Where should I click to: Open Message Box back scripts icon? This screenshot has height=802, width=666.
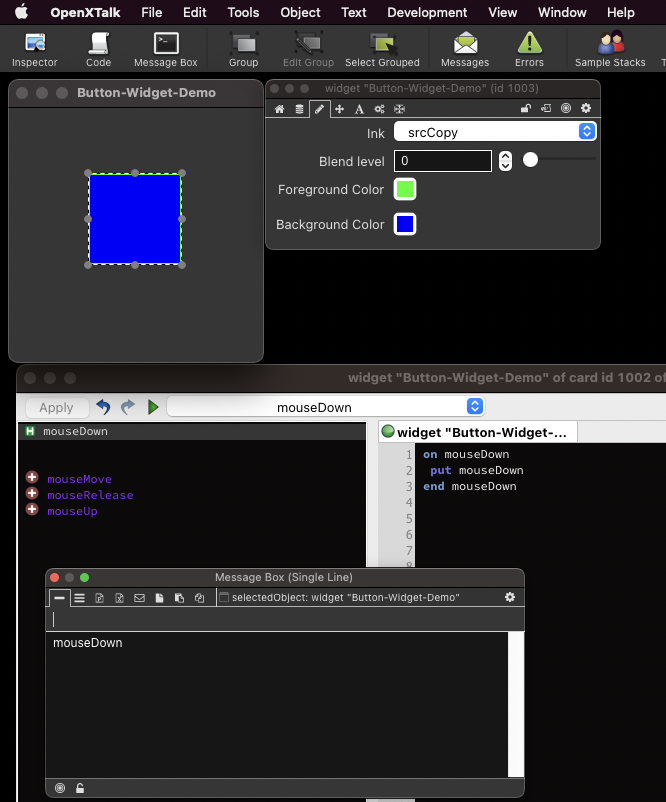point(179,598)
